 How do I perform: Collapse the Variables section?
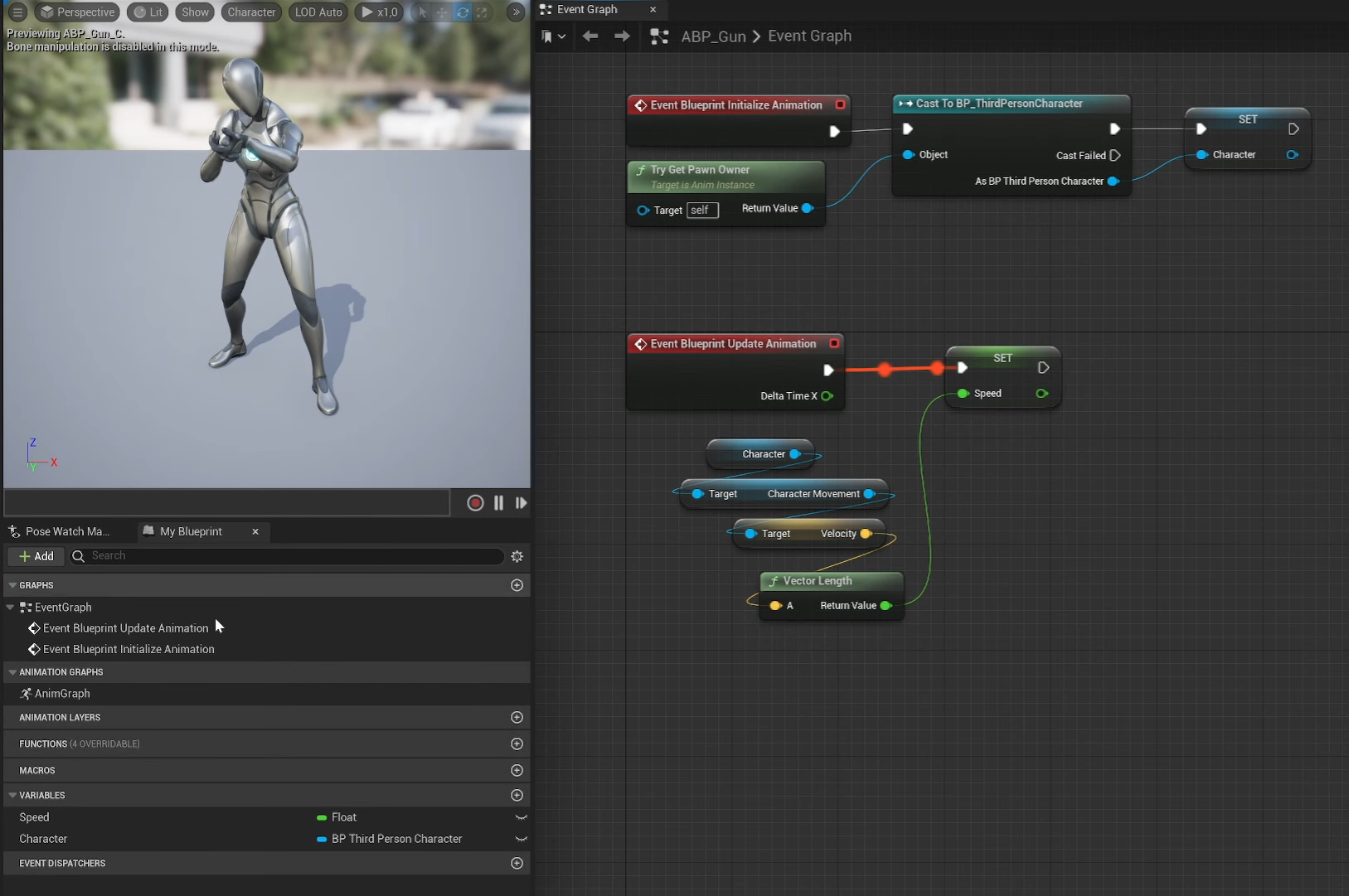(12, 795)
